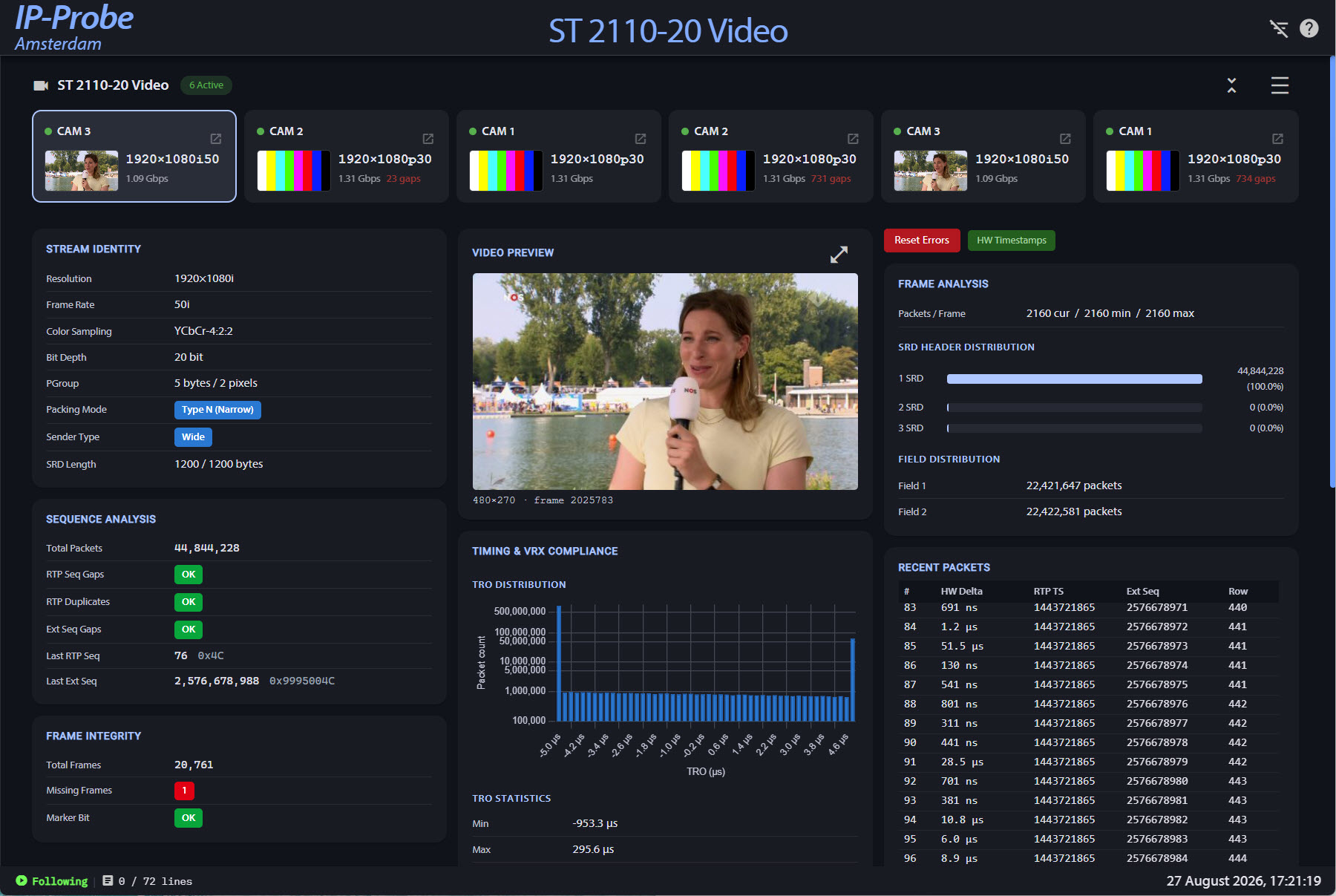Click the RTP Duplicates OK badge

(189, 602)
